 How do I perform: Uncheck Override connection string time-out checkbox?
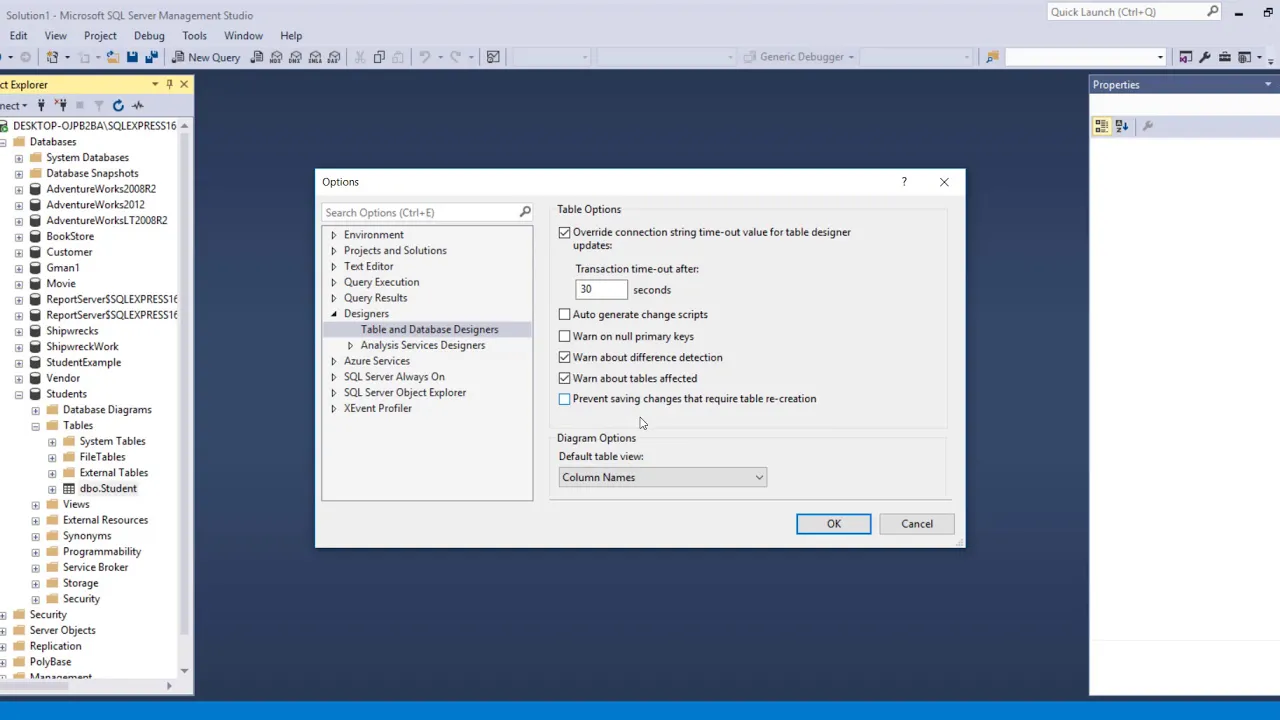click(x=564, y=232)
